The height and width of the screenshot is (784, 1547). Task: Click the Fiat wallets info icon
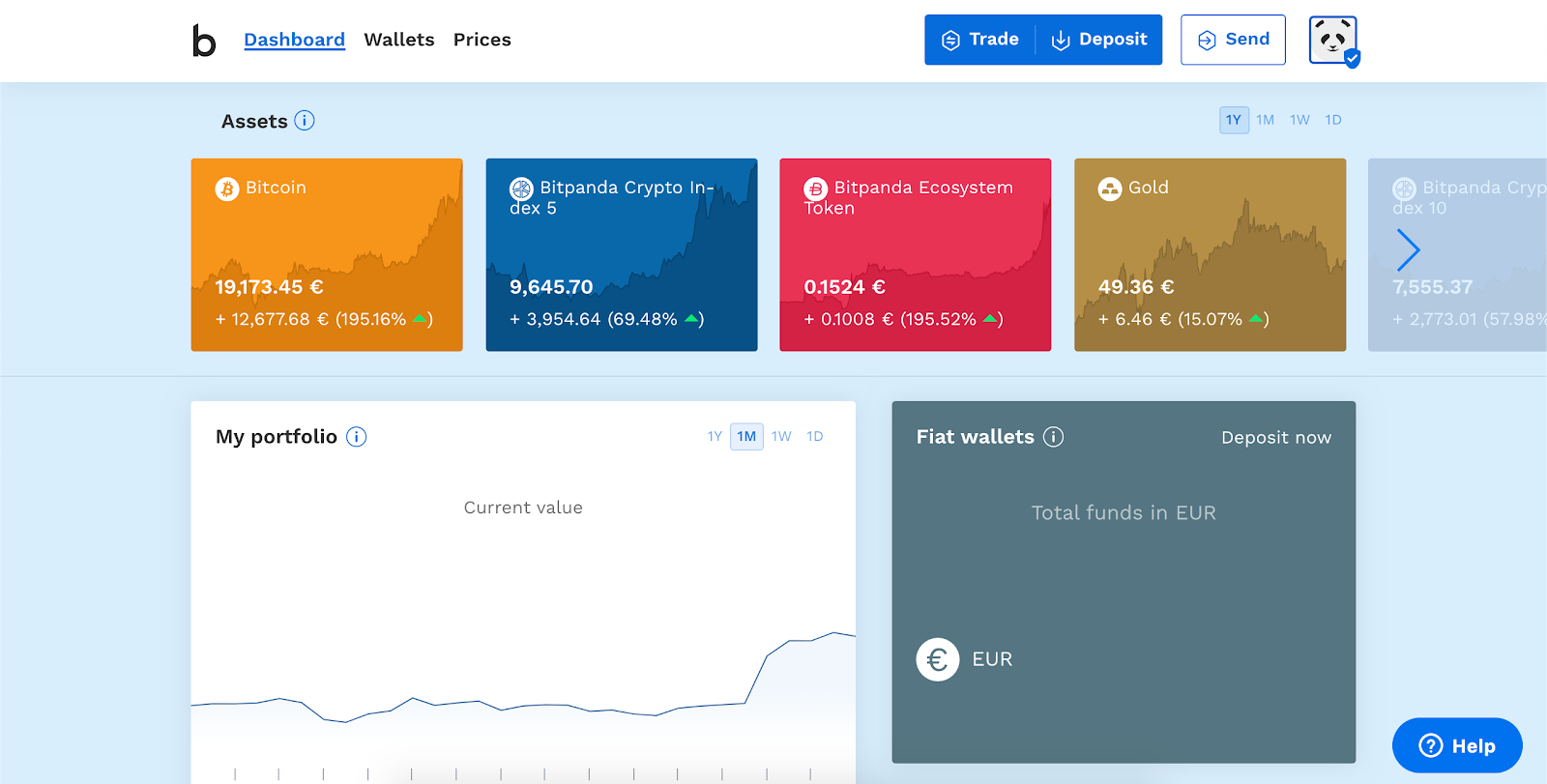1054,437
